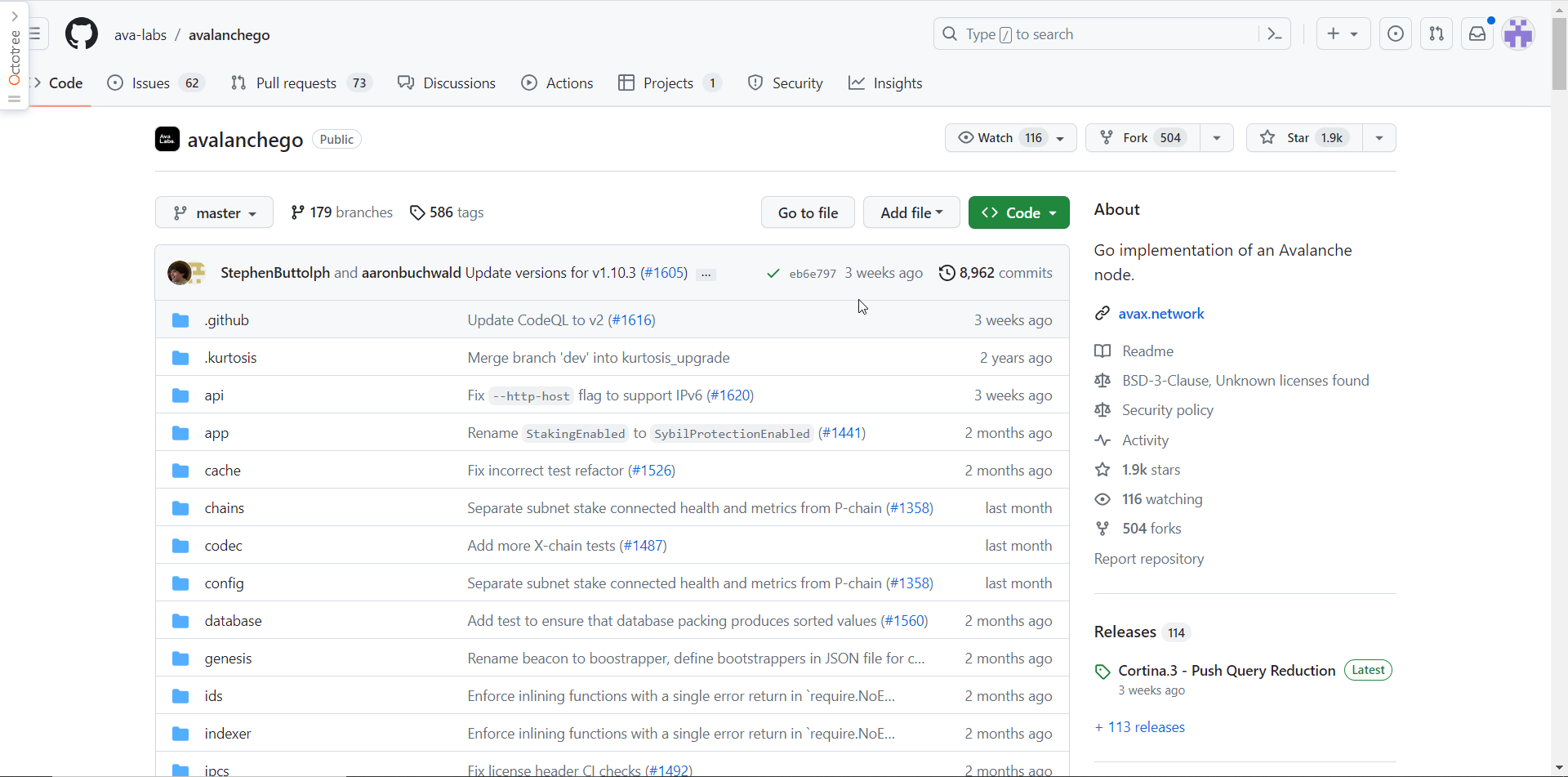The height and width of the screenshot is (777, 1568).
Task: Open the command palette icon
Action: point(1274,34)
